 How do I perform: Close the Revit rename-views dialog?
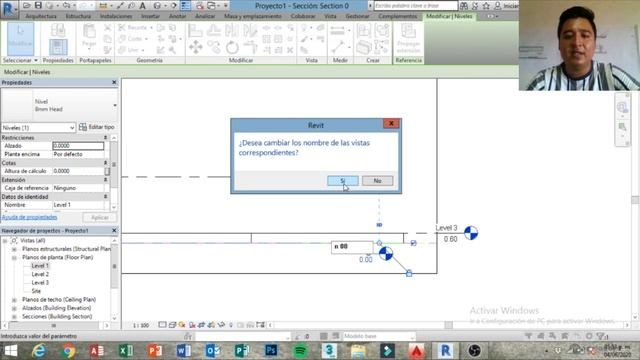391,124
